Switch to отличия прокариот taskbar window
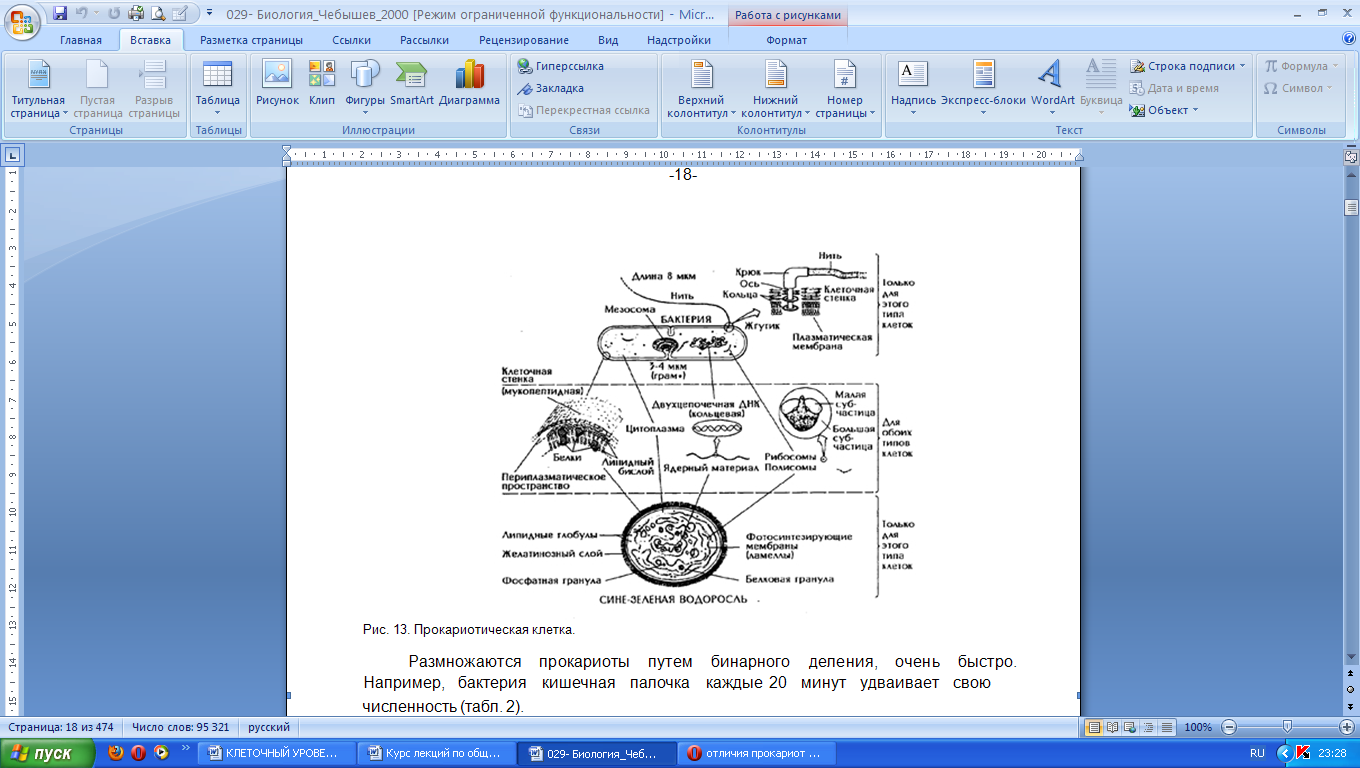1360x768 pixels. click(x=755, y=753)
